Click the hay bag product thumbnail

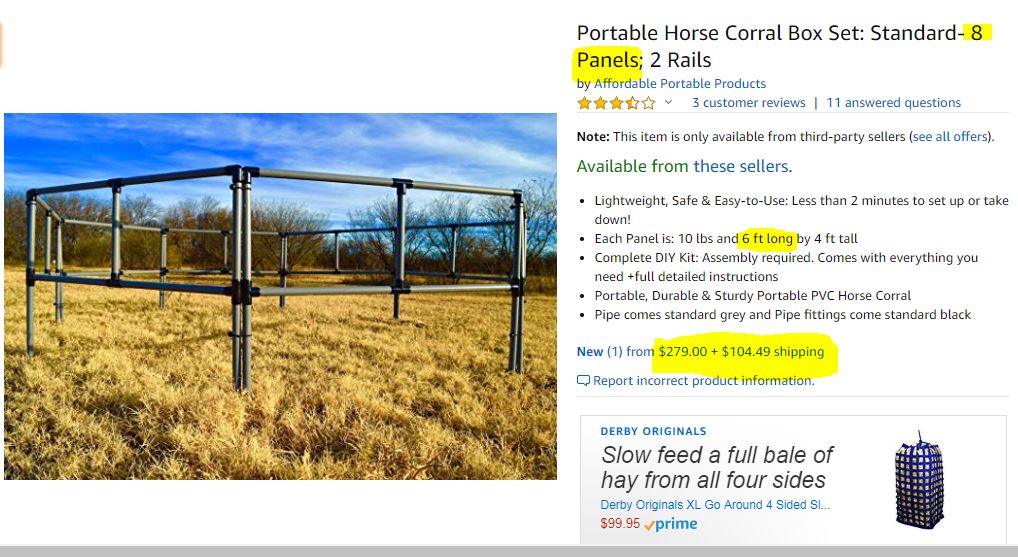pos(918,480)
